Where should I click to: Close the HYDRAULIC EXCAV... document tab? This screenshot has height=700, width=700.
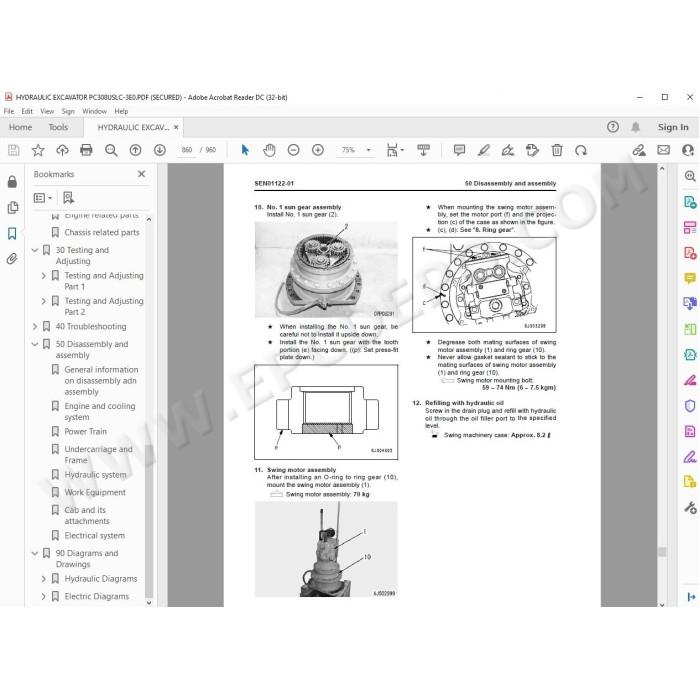click(x=176, y=127)
